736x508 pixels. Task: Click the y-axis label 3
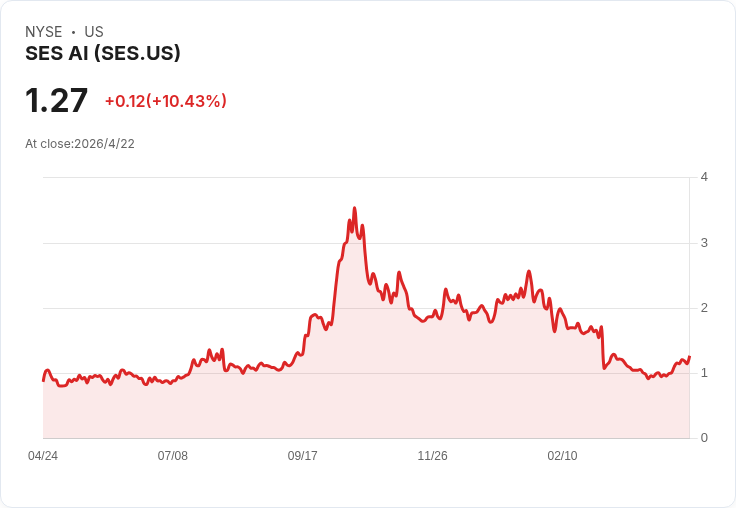click(705, 243)
